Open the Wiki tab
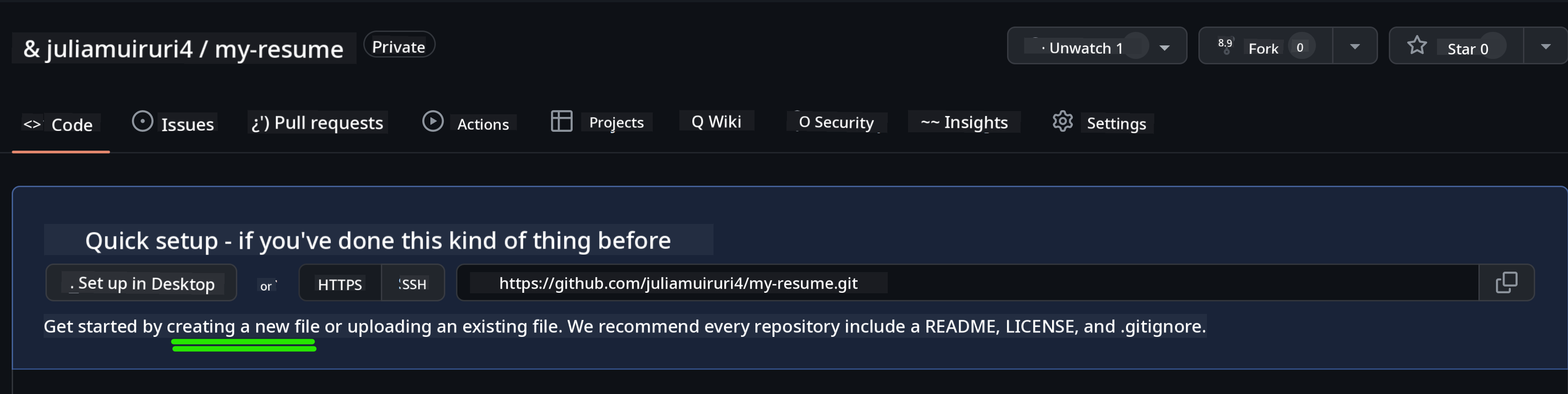 pos(716,121)
